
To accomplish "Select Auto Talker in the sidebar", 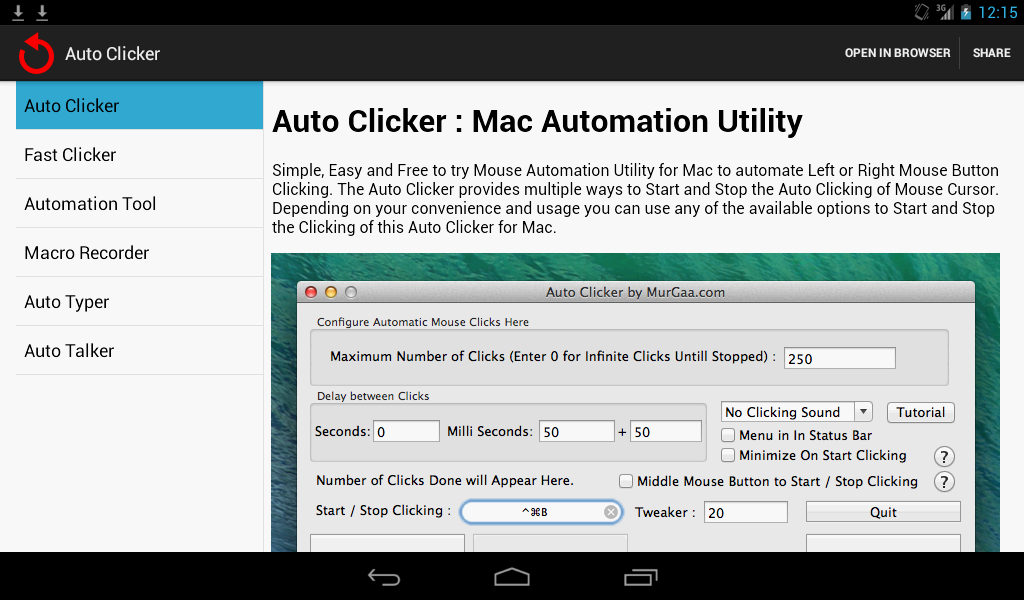I will (140, 351).
